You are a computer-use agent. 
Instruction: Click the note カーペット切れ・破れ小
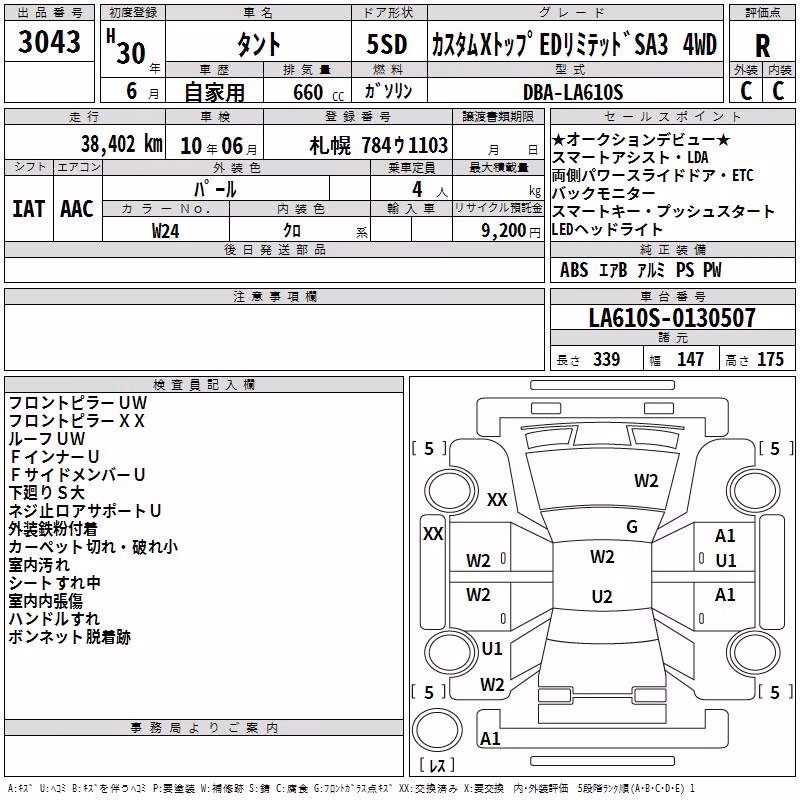pos(93,547)
